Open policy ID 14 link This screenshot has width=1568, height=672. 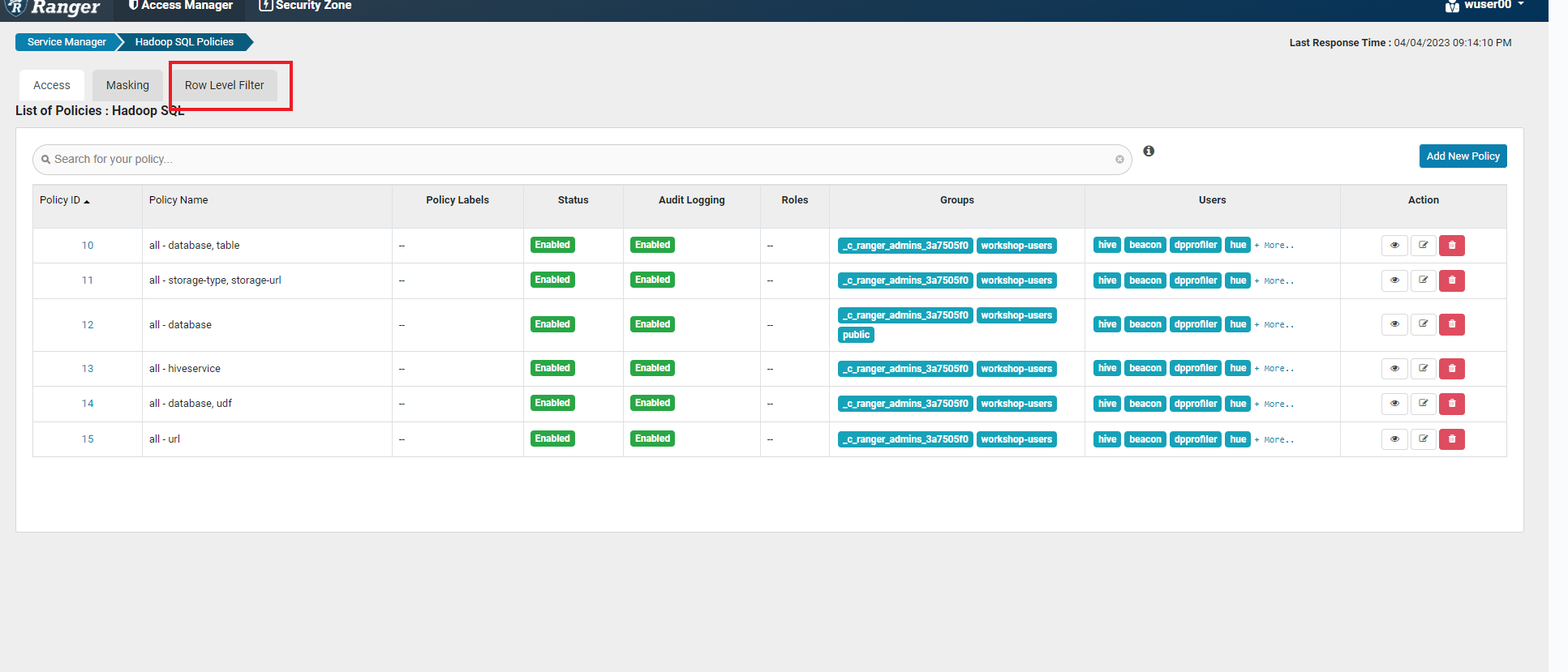click(88, 404)
